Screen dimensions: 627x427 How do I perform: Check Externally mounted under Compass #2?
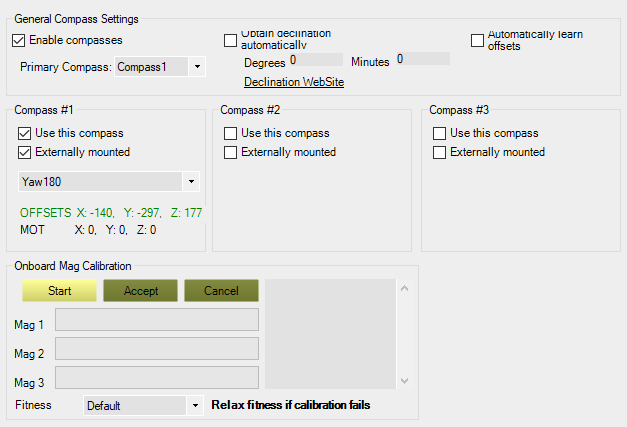click(230, 153)
